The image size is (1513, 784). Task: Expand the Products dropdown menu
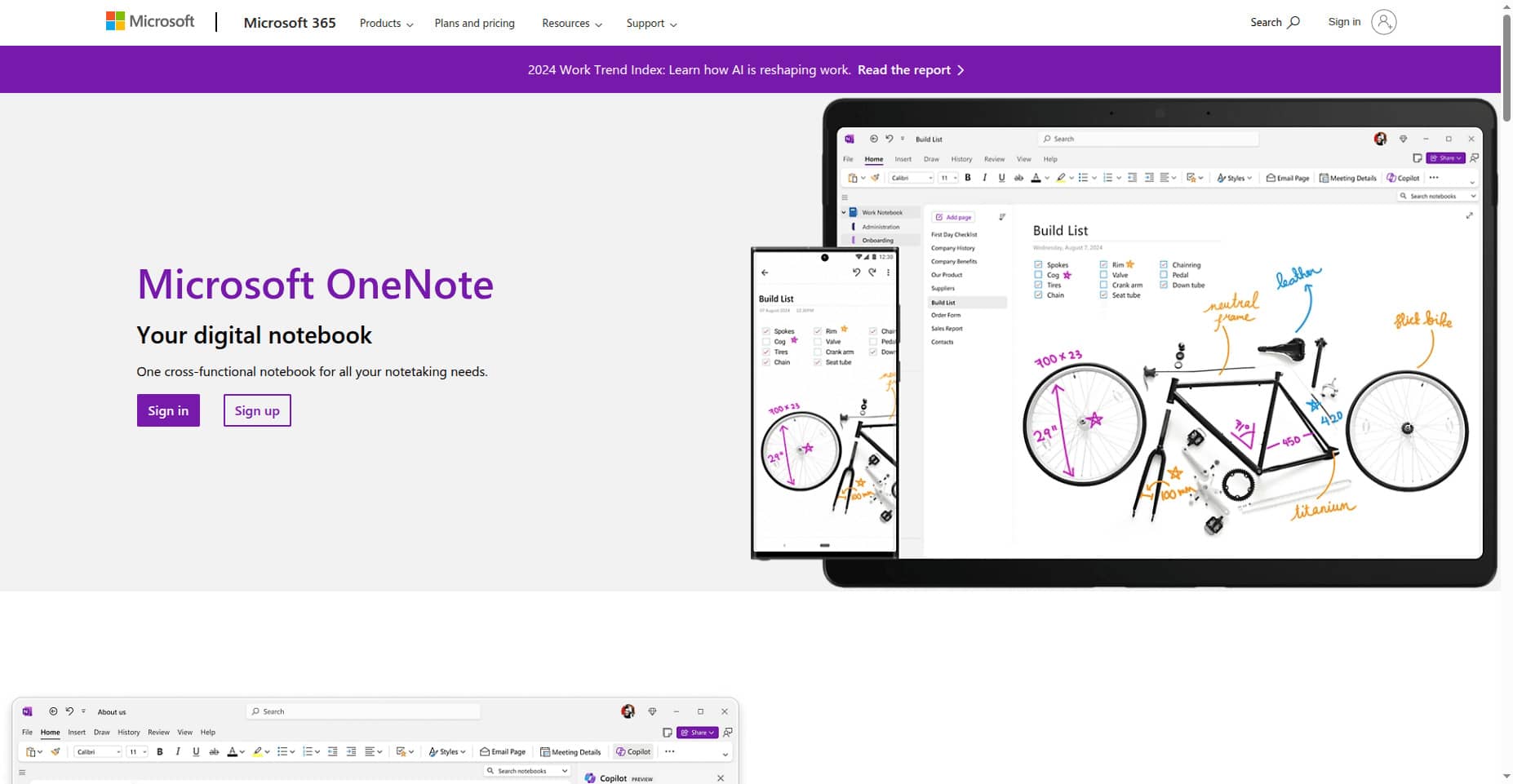pyautogui.click(x=386, y=24)
